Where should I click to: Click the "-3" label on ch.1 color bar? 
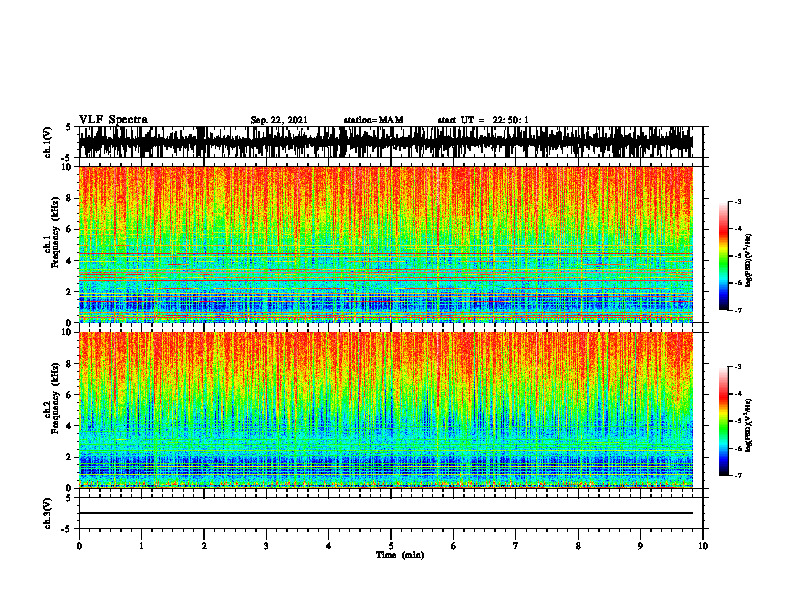click(737, 201)
